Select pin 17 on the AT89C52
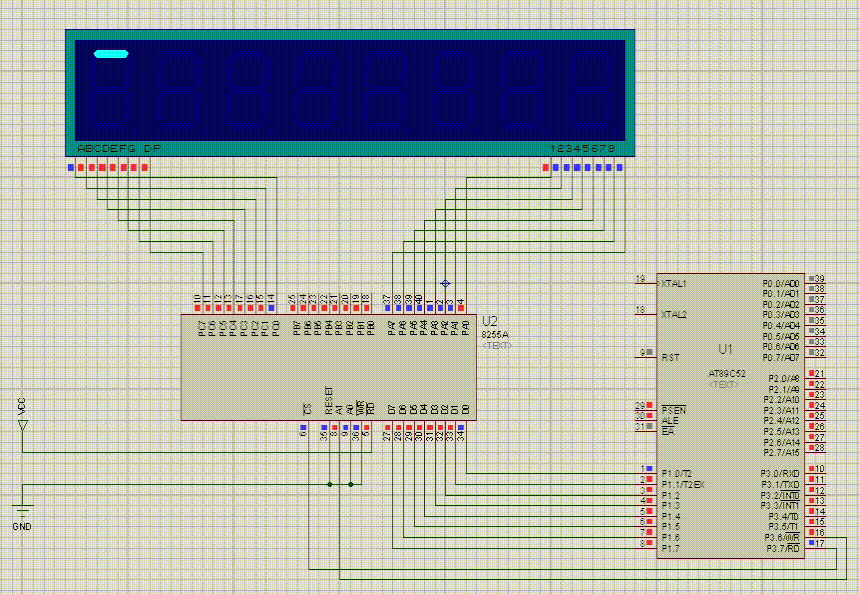Image resolution: width=860 pixels, height=594 pixels. (817, 544)
